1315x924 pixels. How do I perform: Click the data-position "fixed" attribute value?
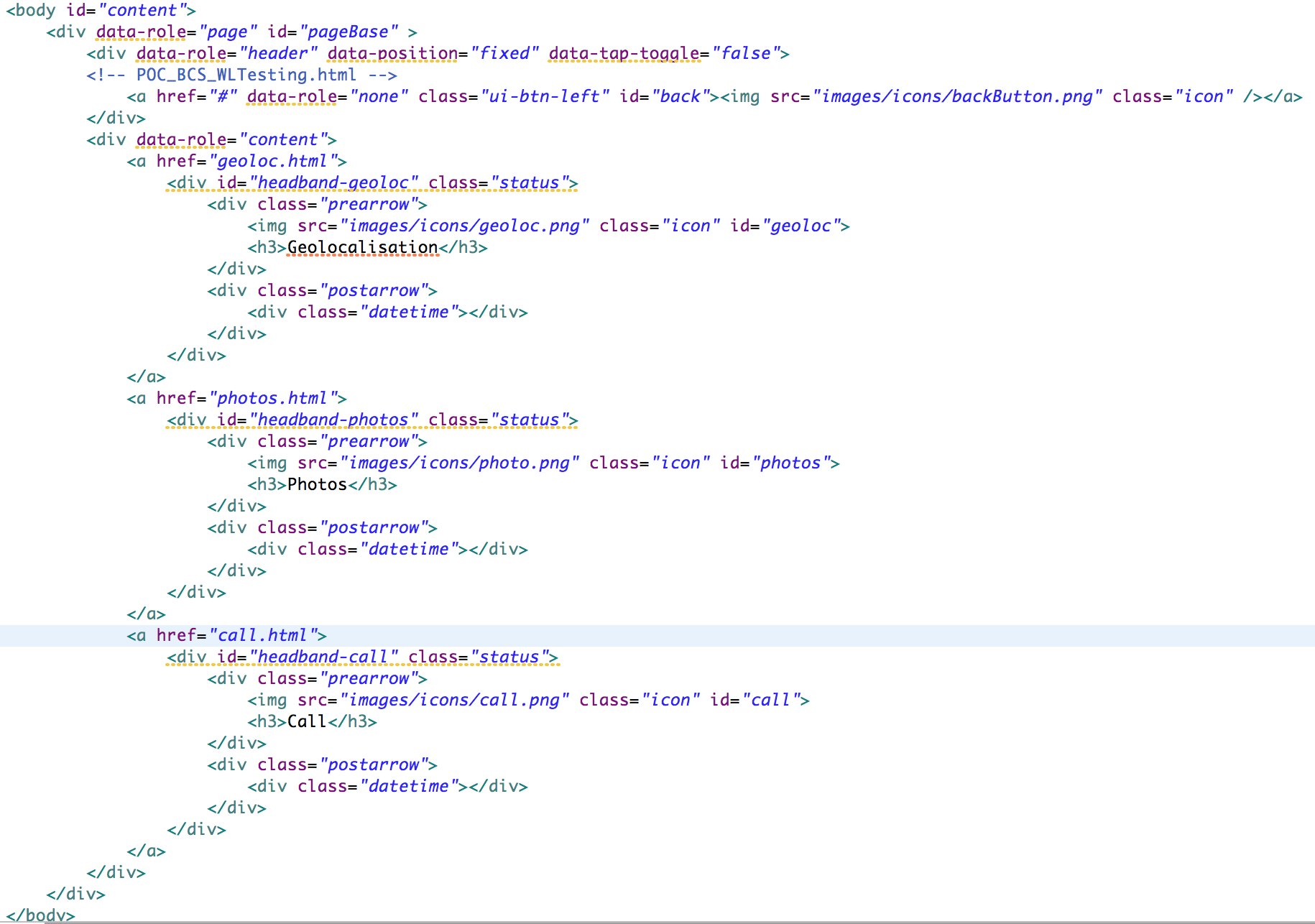point(504,54)
